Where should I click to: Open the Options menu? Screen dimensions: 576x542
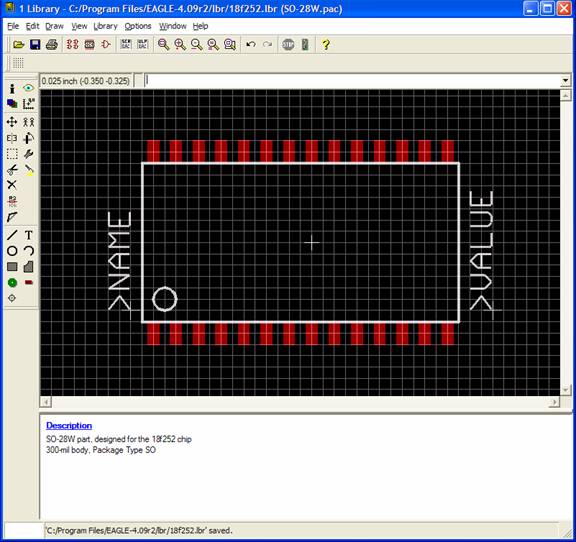138,26
